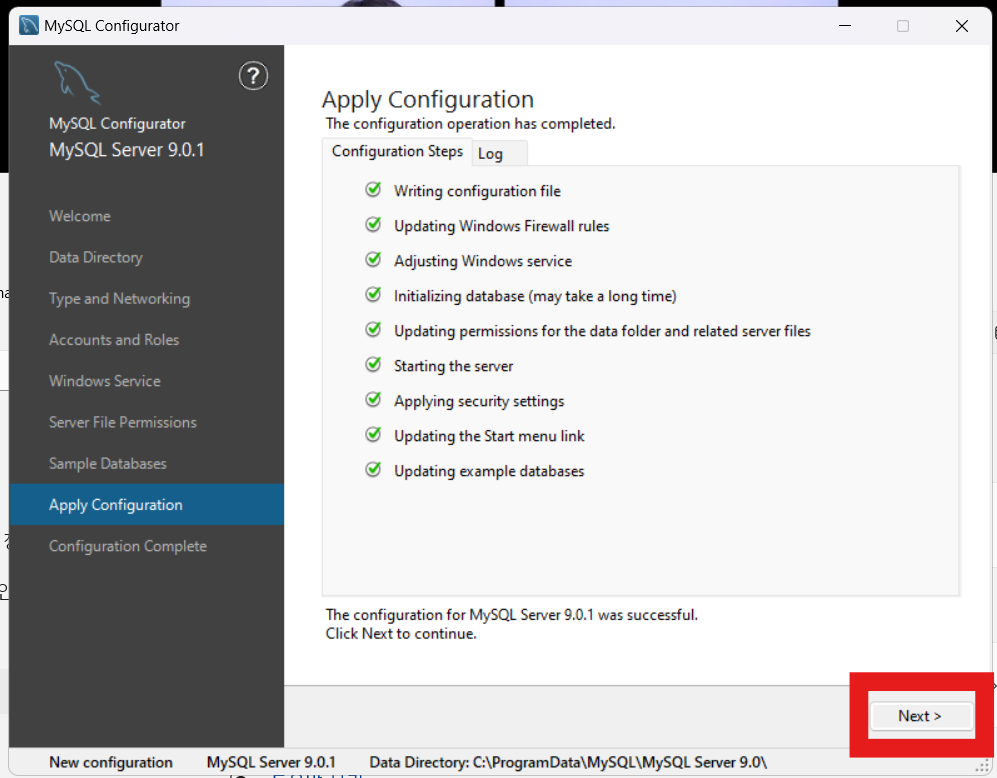Open the Data Directory sidebar step
This screenshot has height=778, width=997.
tap(96, 257)
